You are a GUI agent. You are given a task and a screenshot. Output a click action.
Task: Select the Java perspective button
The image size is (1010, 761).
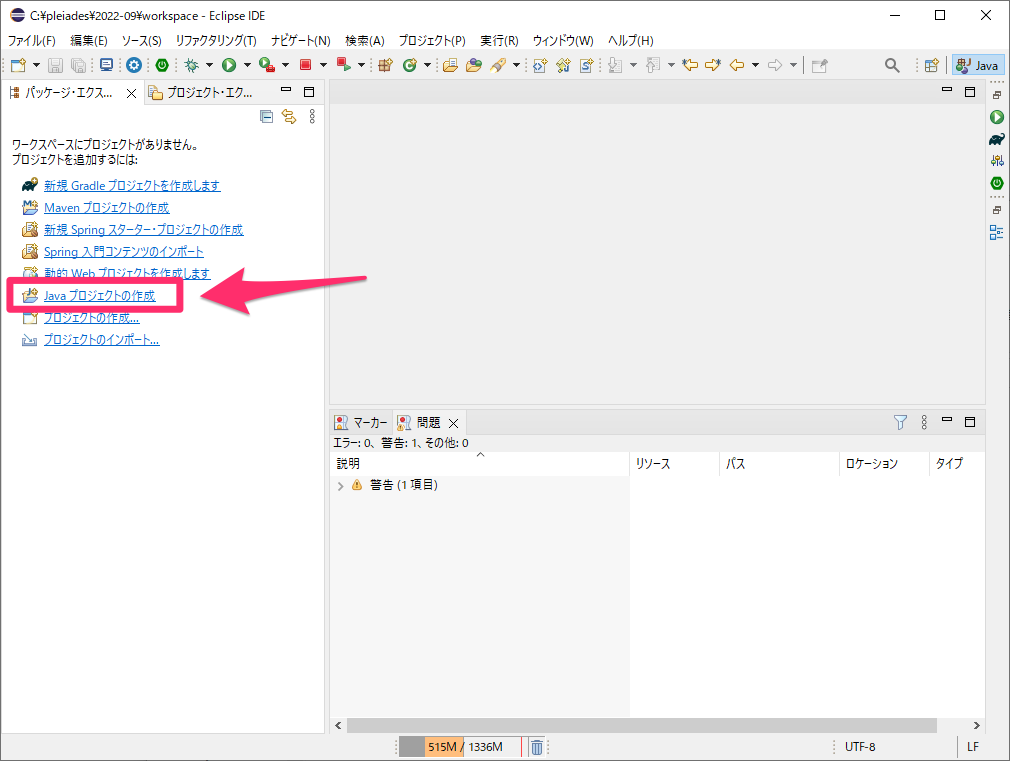click(x=978, y=65)
